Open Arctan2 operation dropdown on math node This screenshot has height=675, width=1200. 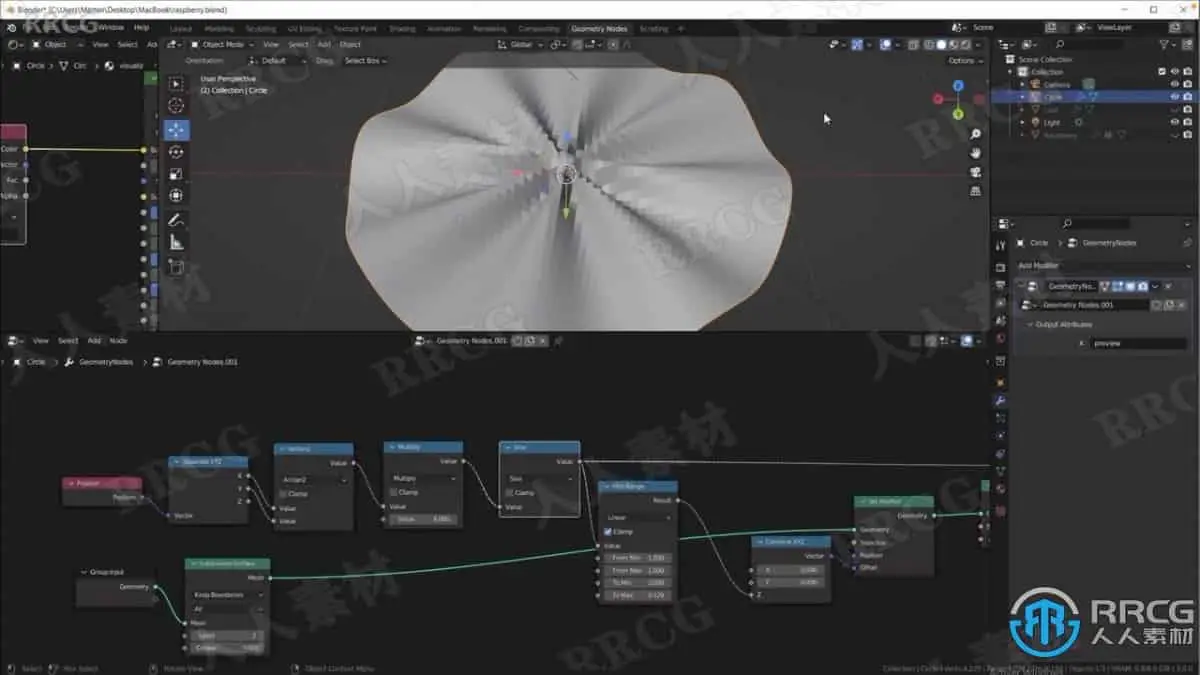(x=314, y=480)
